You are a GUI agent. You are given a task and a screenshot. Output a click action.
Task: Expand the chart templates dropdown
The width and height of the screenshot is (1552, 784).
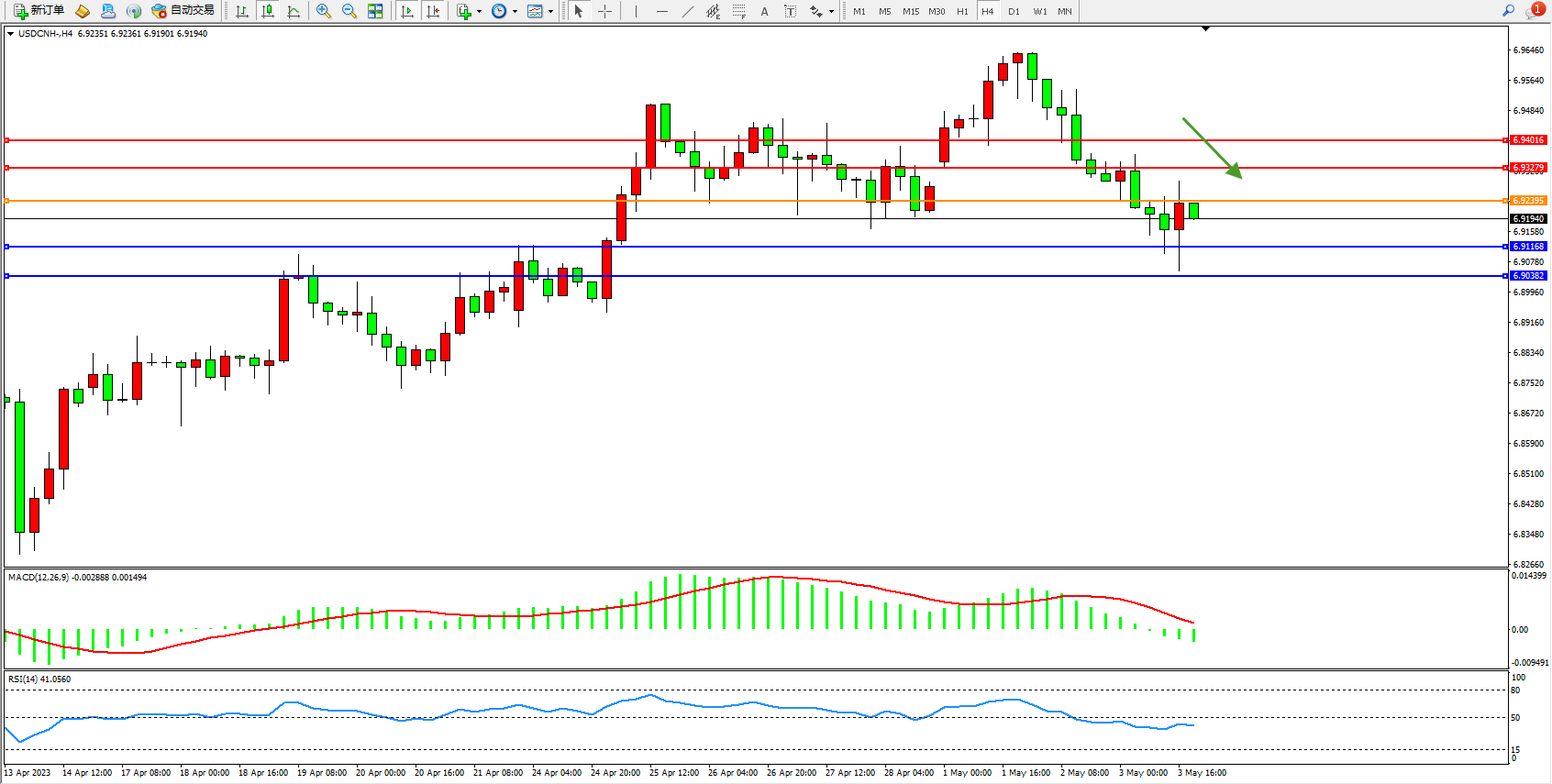pos(550,12)
